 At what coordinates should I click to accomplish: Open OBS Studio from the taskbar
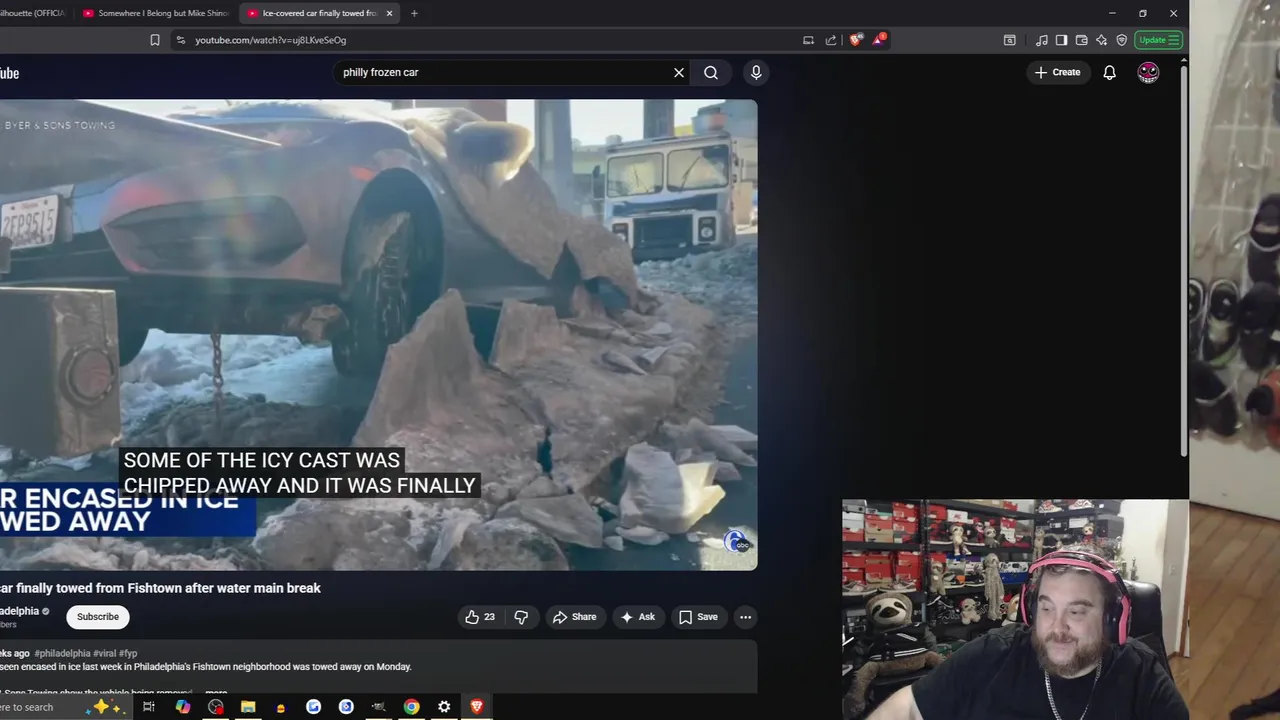point(216,707)
